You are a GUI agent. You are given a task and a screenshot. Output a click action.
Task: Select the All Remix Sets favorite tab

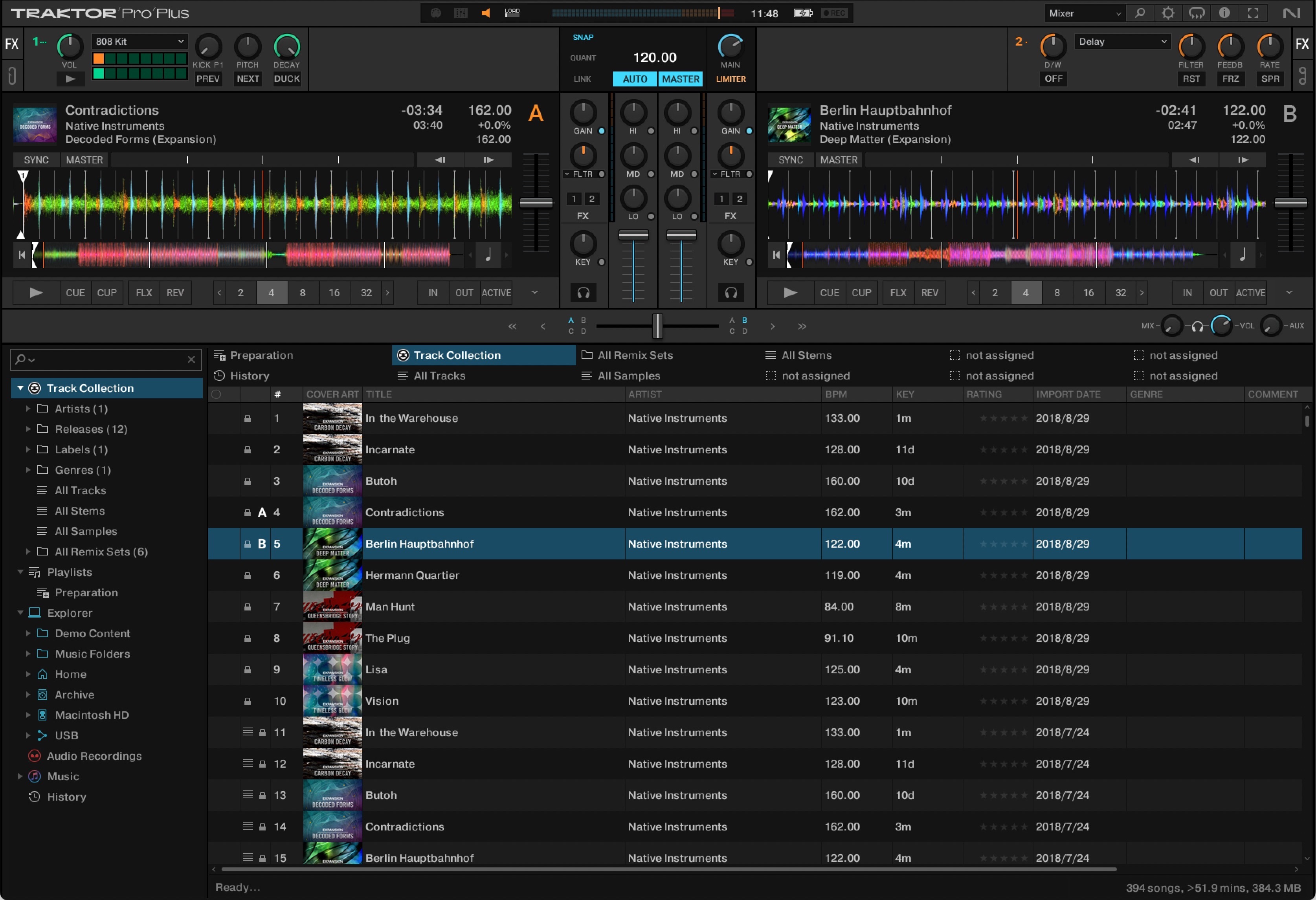[634, 356]
